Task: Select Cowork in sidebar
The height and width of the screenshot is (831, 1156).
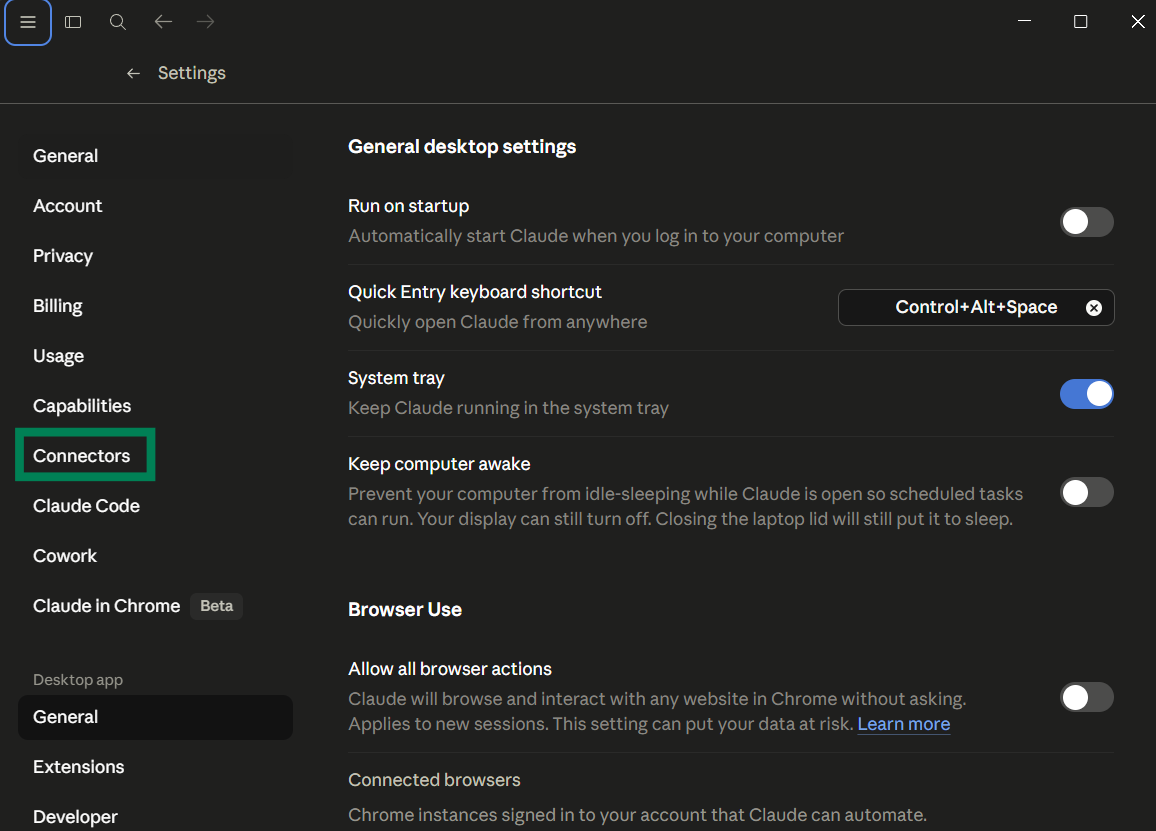Action: point(155,556)
